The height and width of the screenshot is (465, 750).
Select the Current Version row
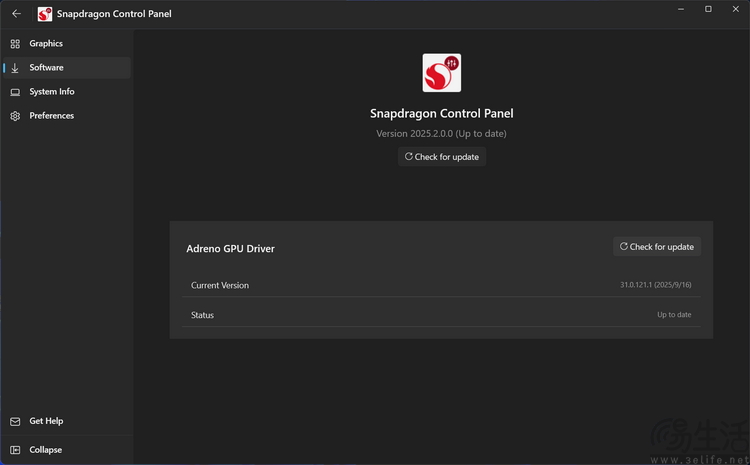[440, 285]
